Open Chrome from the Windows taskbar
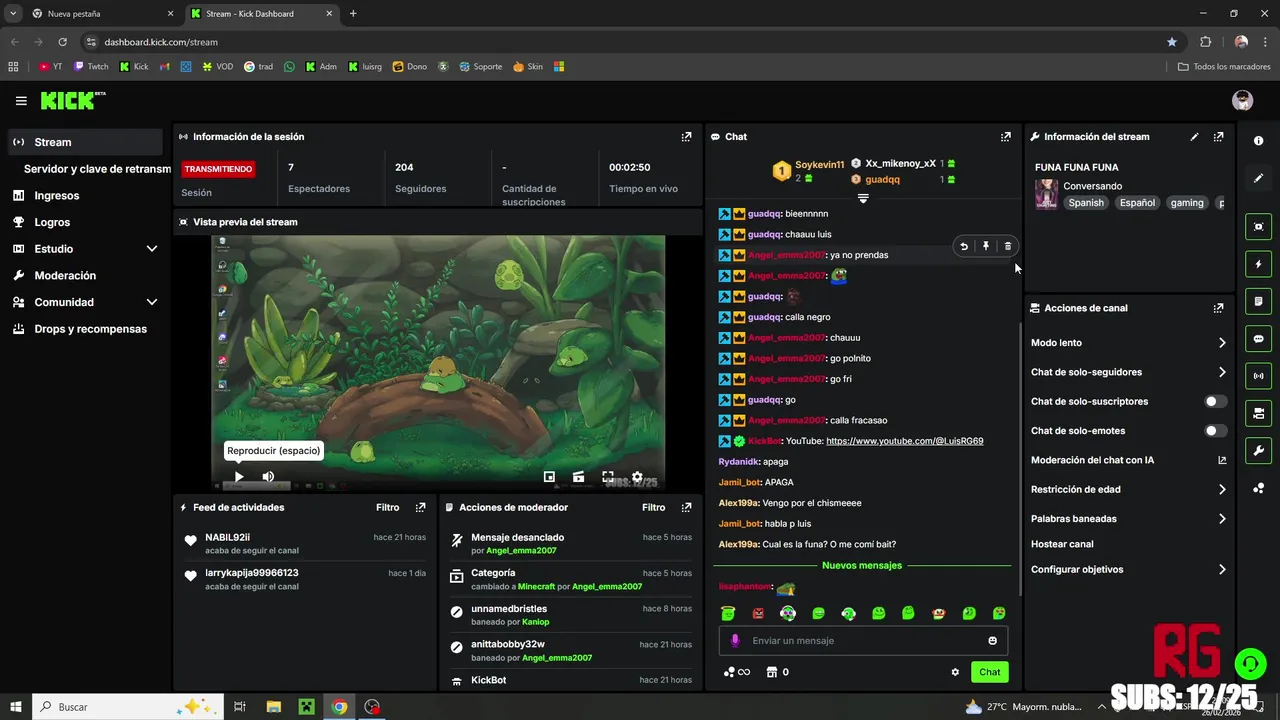This screenshot has width=1280, height=720. coord(340,707)
